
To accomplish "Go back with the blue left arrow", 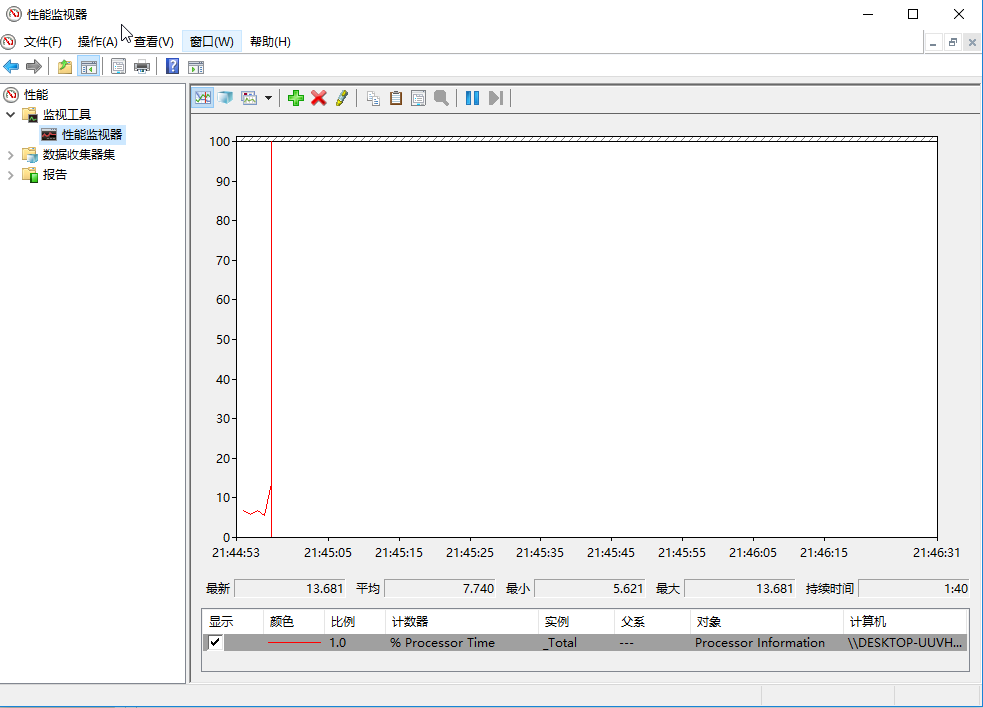I will (x=11, y=66).
